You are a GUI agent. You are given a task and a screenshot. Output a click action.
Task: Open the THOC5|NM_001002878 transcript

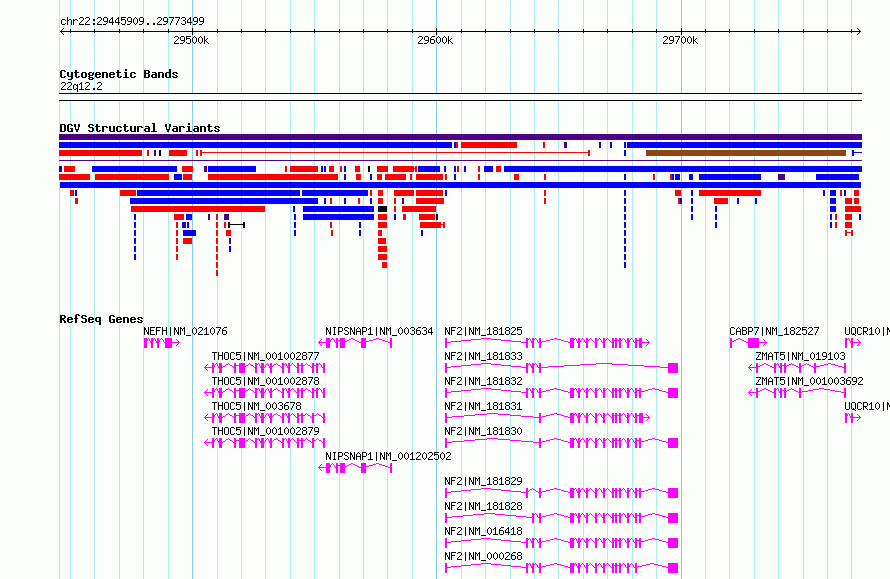tap(265, 381)
